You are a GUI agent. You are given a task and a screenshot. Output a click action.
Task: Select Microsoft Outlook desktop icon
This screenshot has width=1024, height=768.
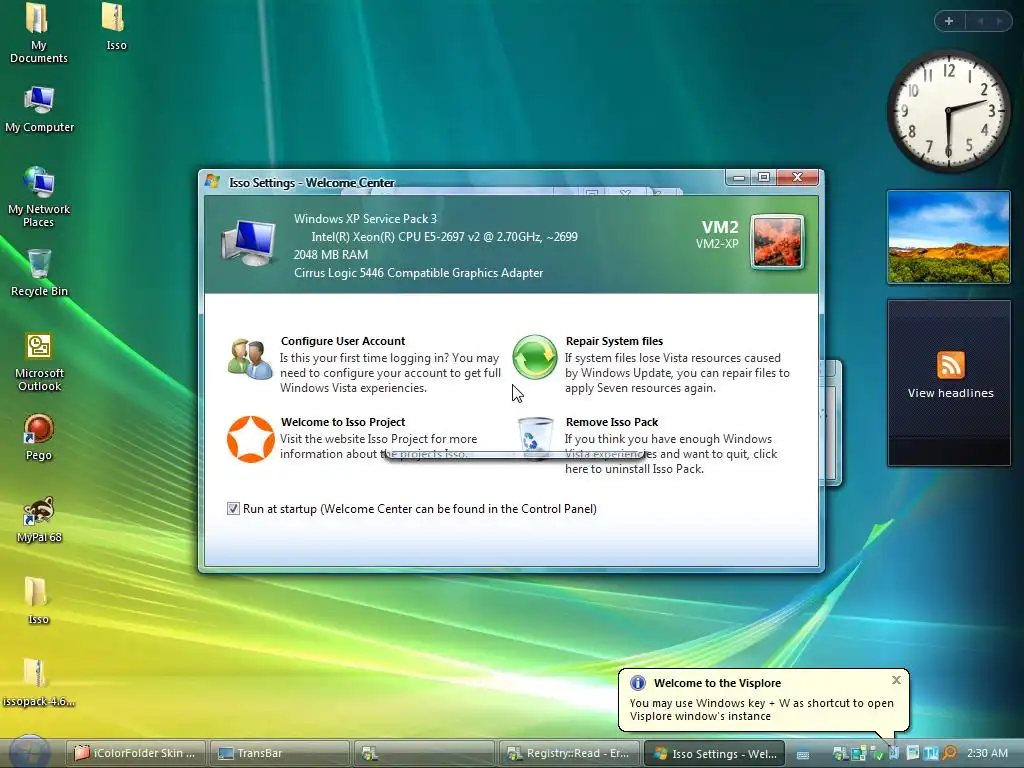[x=39, y=362]
